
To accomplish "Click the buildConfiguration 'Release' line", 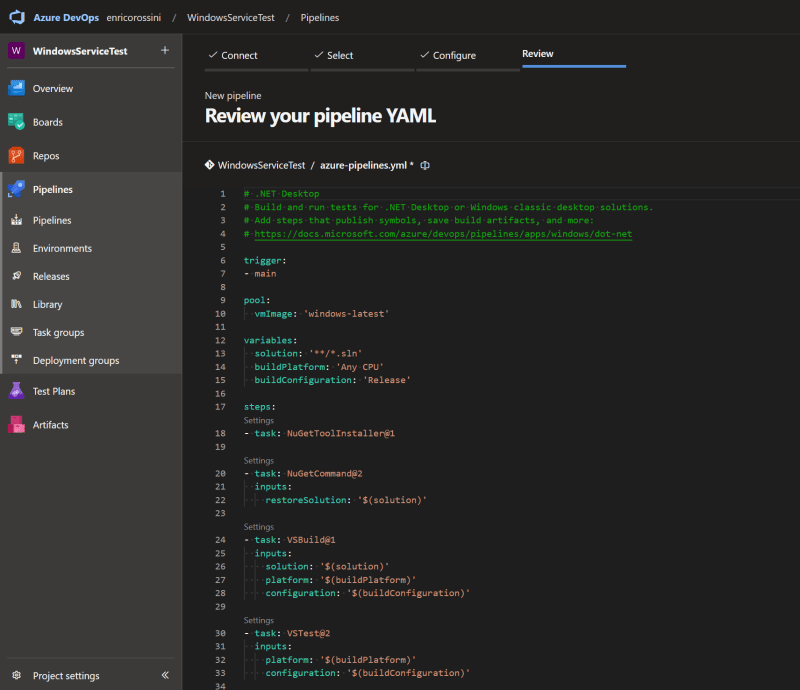I will point(332,380).
